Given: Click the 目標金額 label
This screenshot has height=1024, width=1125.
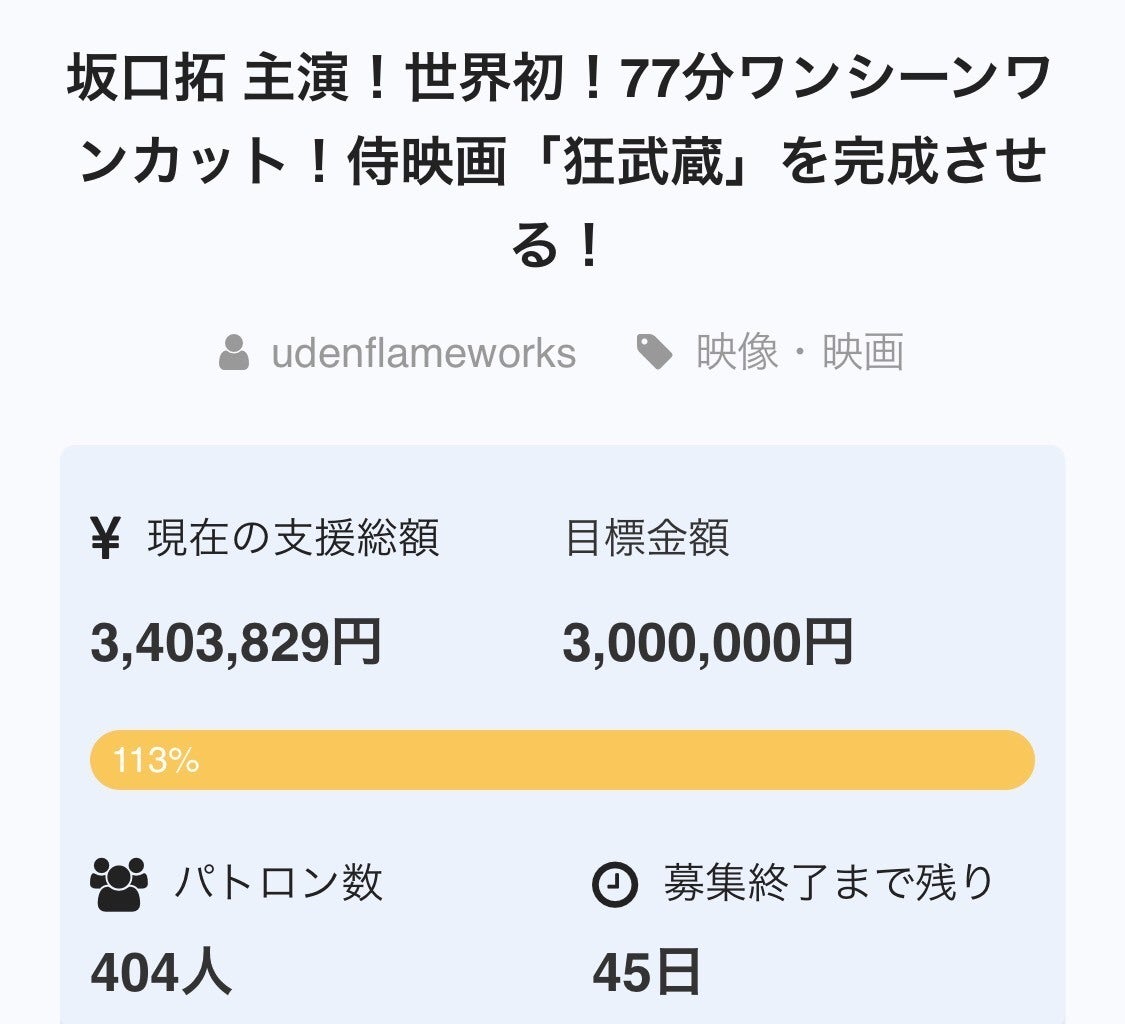Looking at the screenshot, I should [x=647, y=539].
